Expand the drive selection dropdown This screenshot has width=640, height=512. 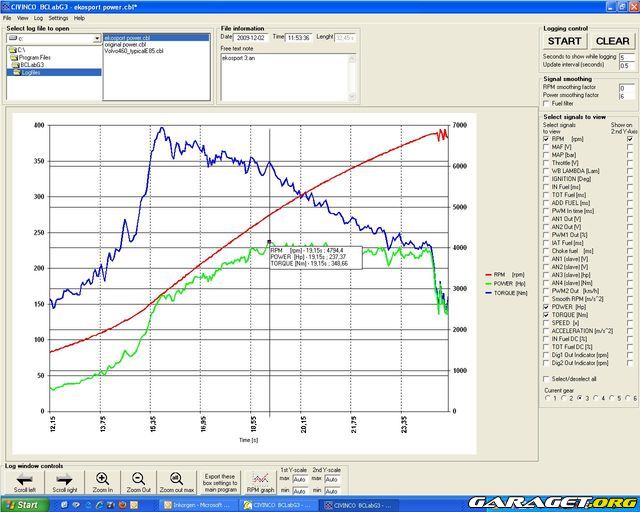point(96,39)
